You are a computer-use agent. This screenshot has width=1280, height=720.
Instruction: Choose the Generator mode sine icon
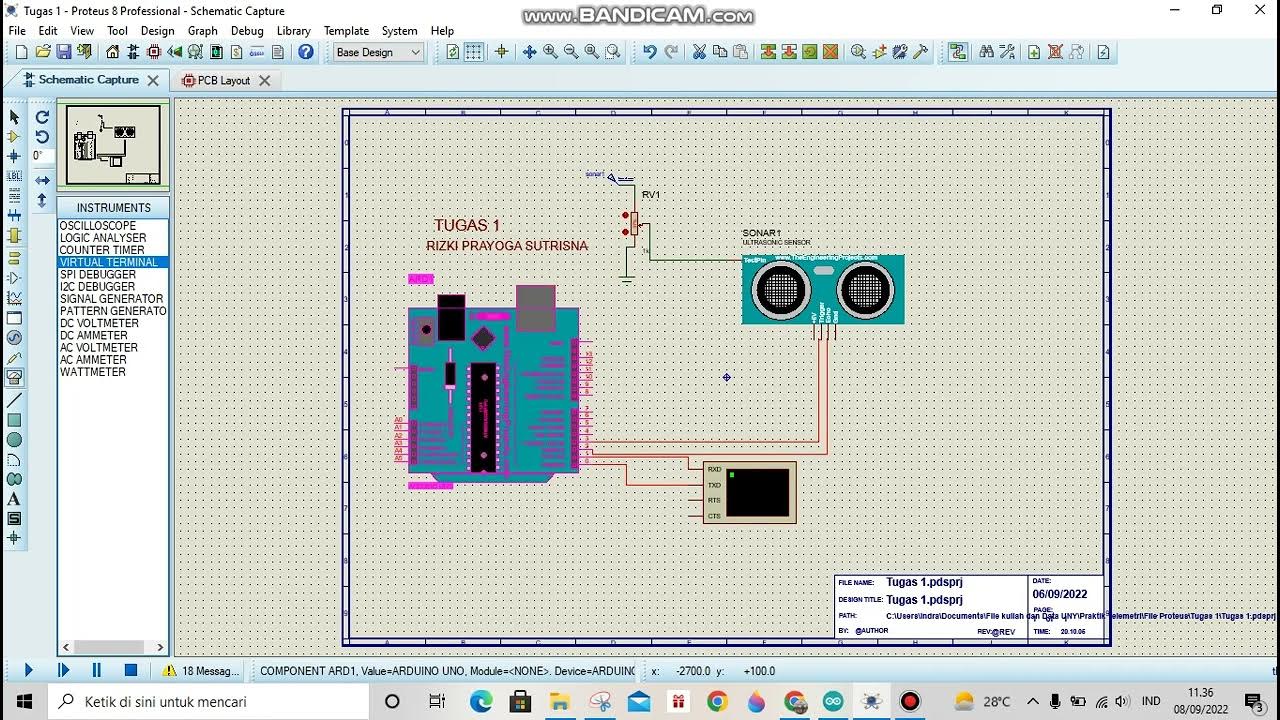14,337
